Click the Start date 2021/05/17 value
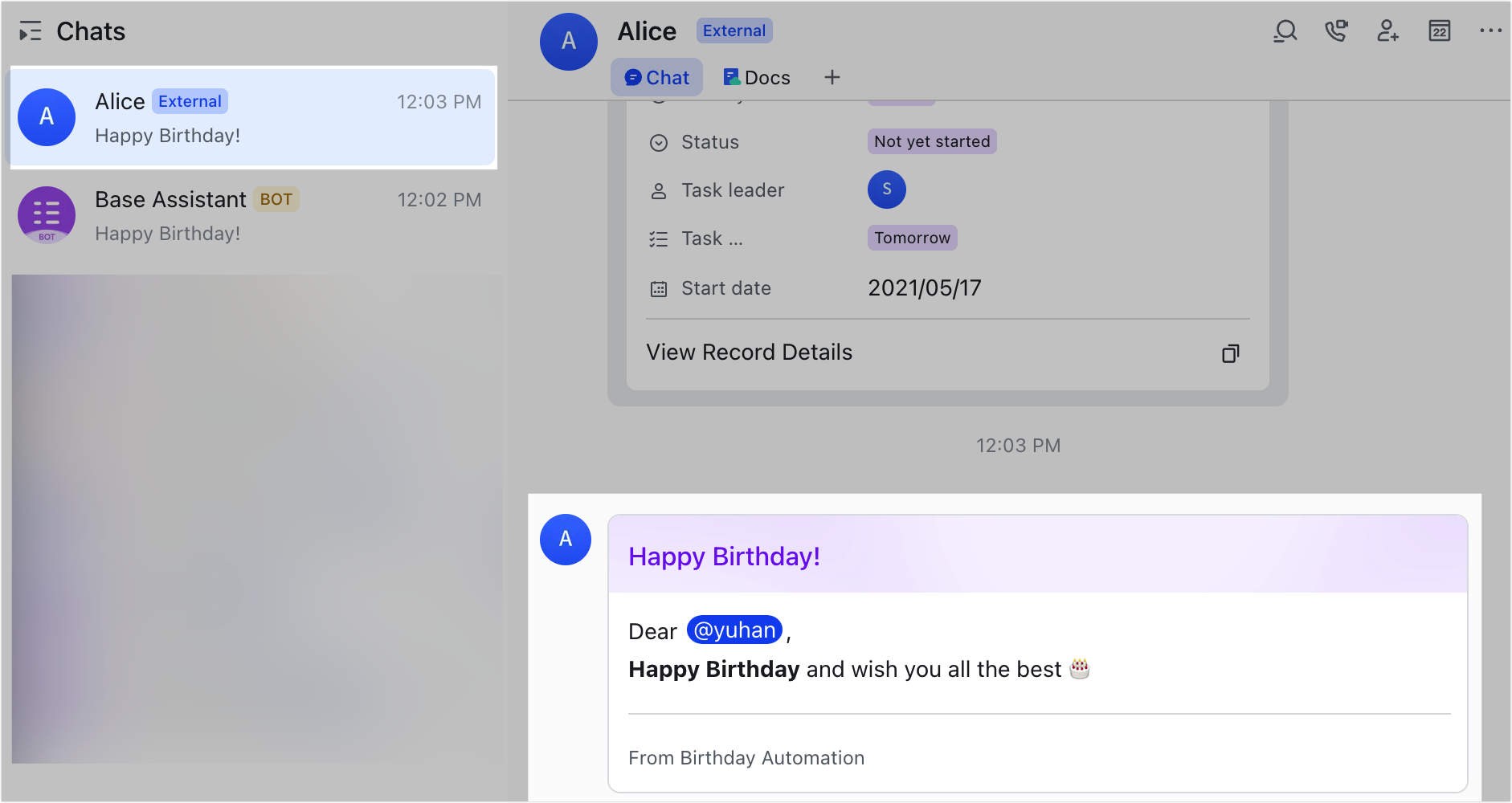Image resolution: width=1512 pixels, height=803 pixels. pos(924,288)
